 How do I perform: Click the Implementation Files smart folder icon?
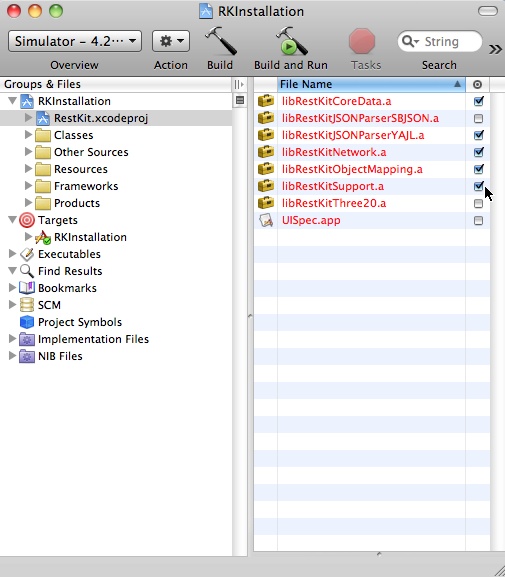point(27,339)
